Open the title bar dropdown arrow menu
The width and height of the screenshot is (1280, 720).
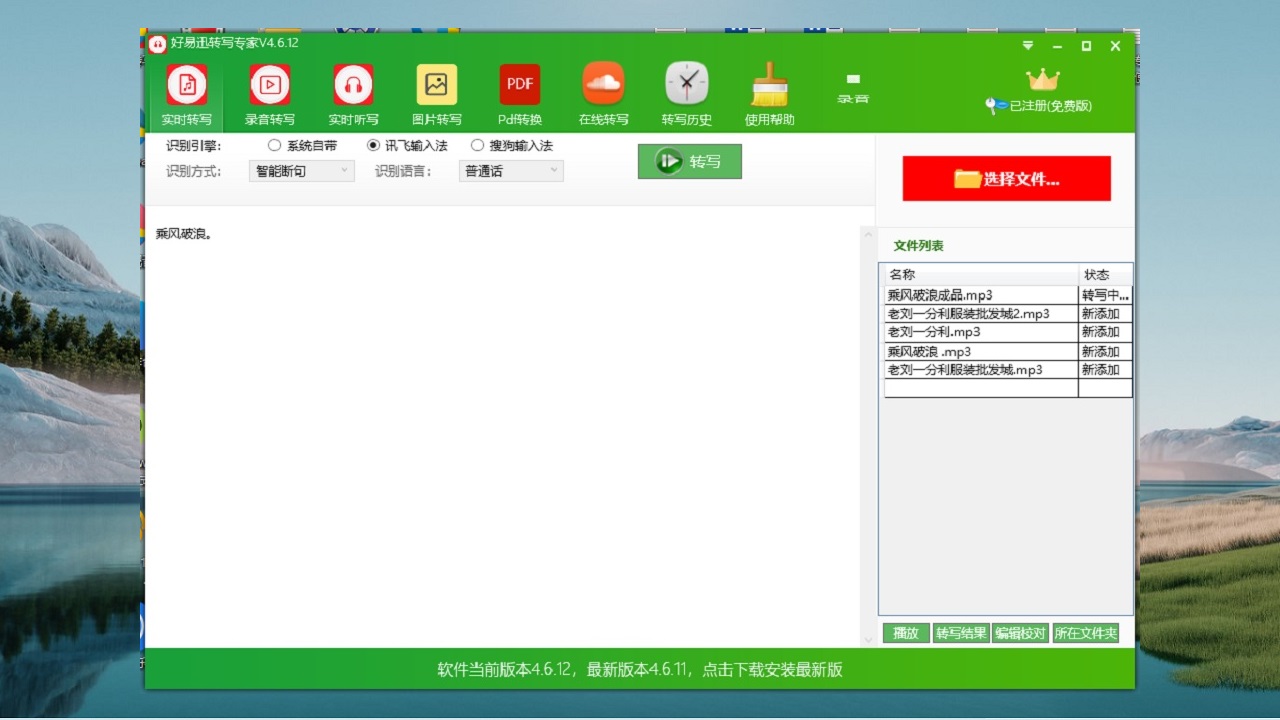point(1028,46)
